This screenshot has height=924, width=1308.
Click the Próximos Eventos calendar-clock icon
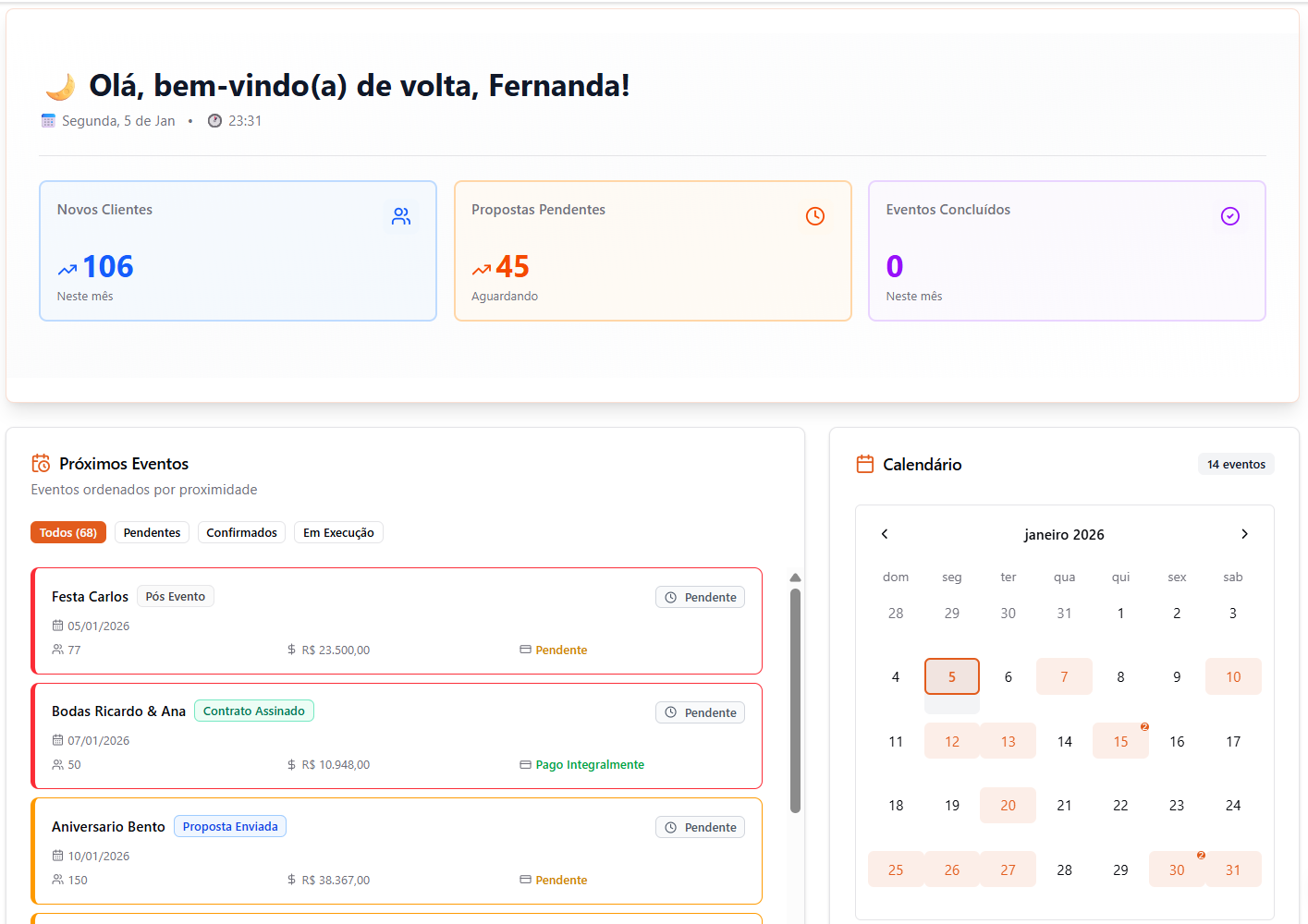pos(41,463)
